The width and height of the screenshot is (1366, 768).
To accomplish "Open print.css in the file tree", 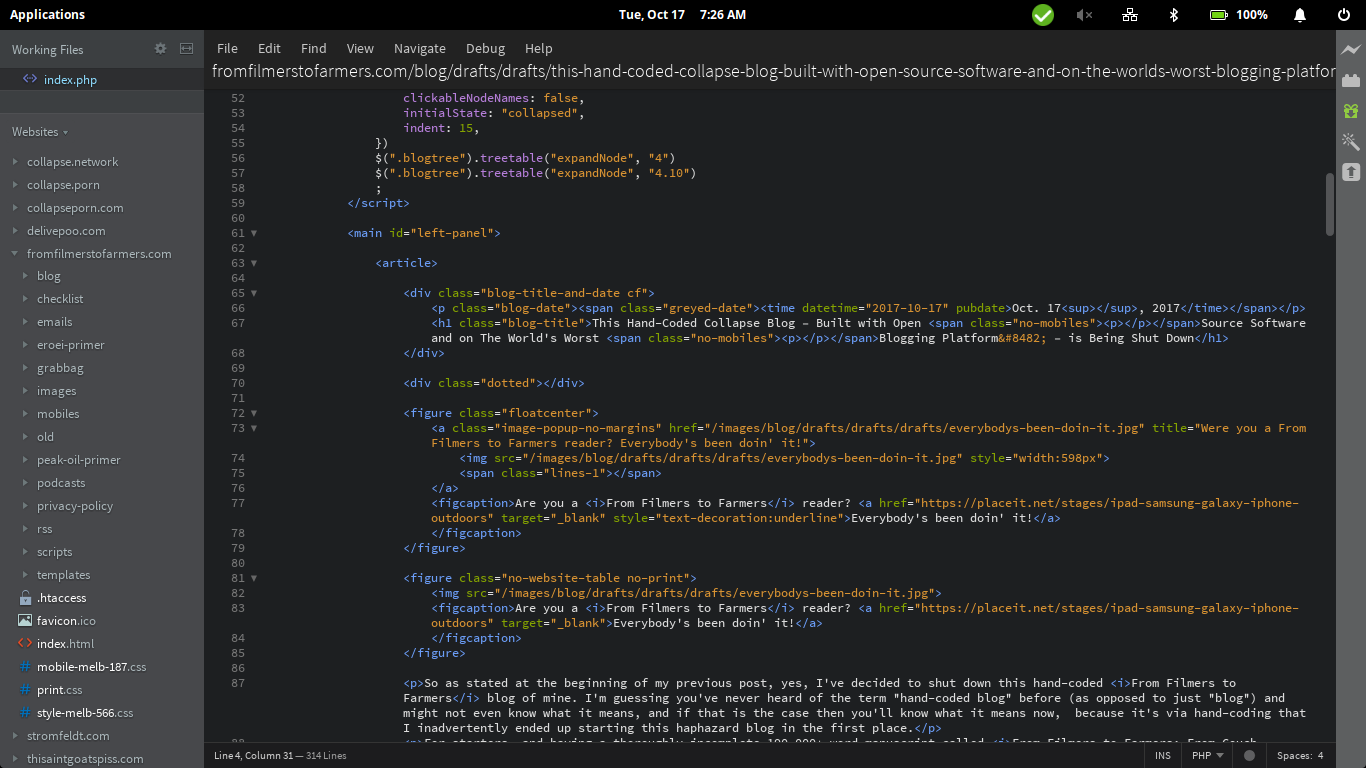I will [x=59, y=690].
